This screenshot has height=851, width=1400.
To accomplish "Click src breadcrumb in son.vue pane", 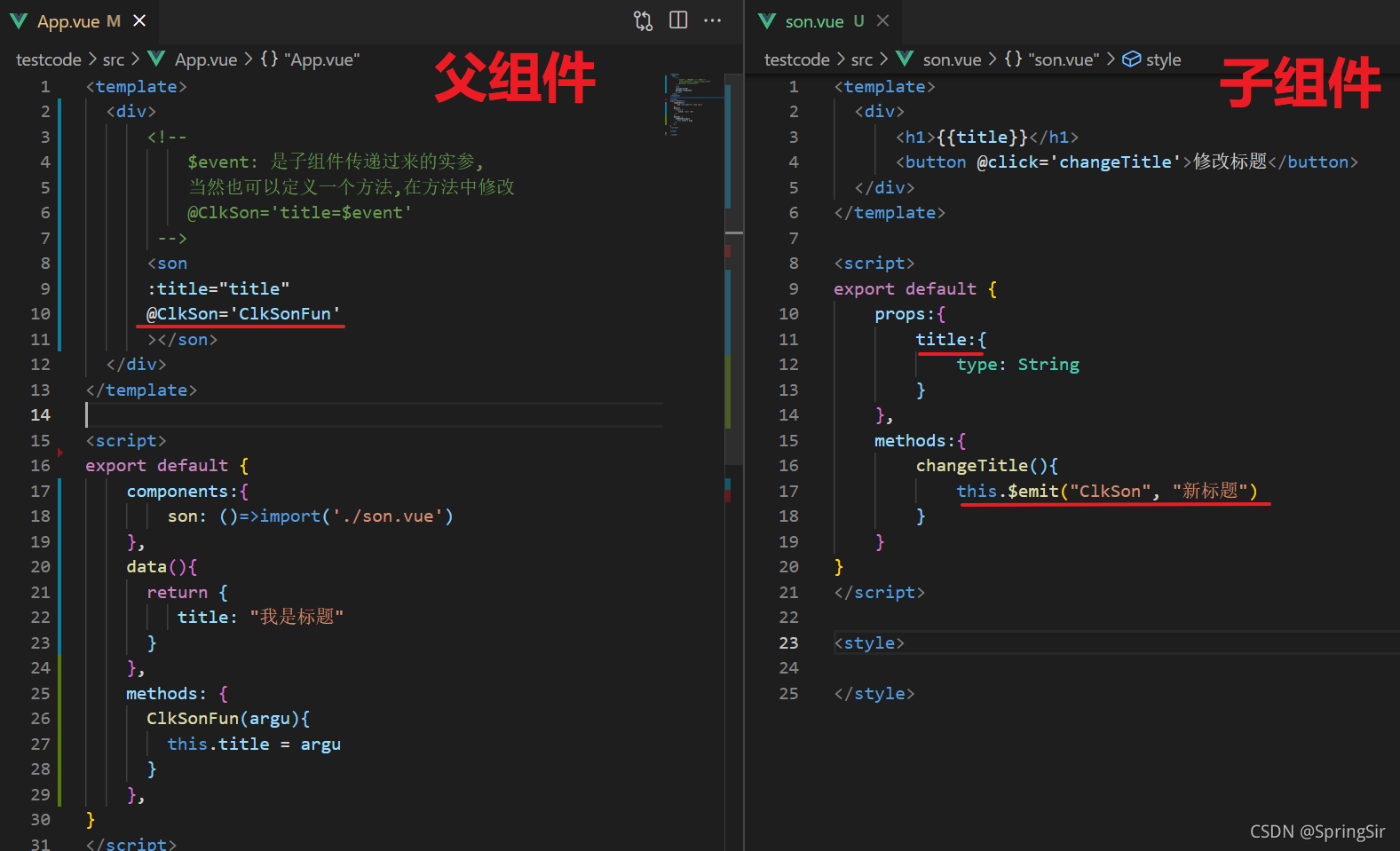I will [862, 59].
